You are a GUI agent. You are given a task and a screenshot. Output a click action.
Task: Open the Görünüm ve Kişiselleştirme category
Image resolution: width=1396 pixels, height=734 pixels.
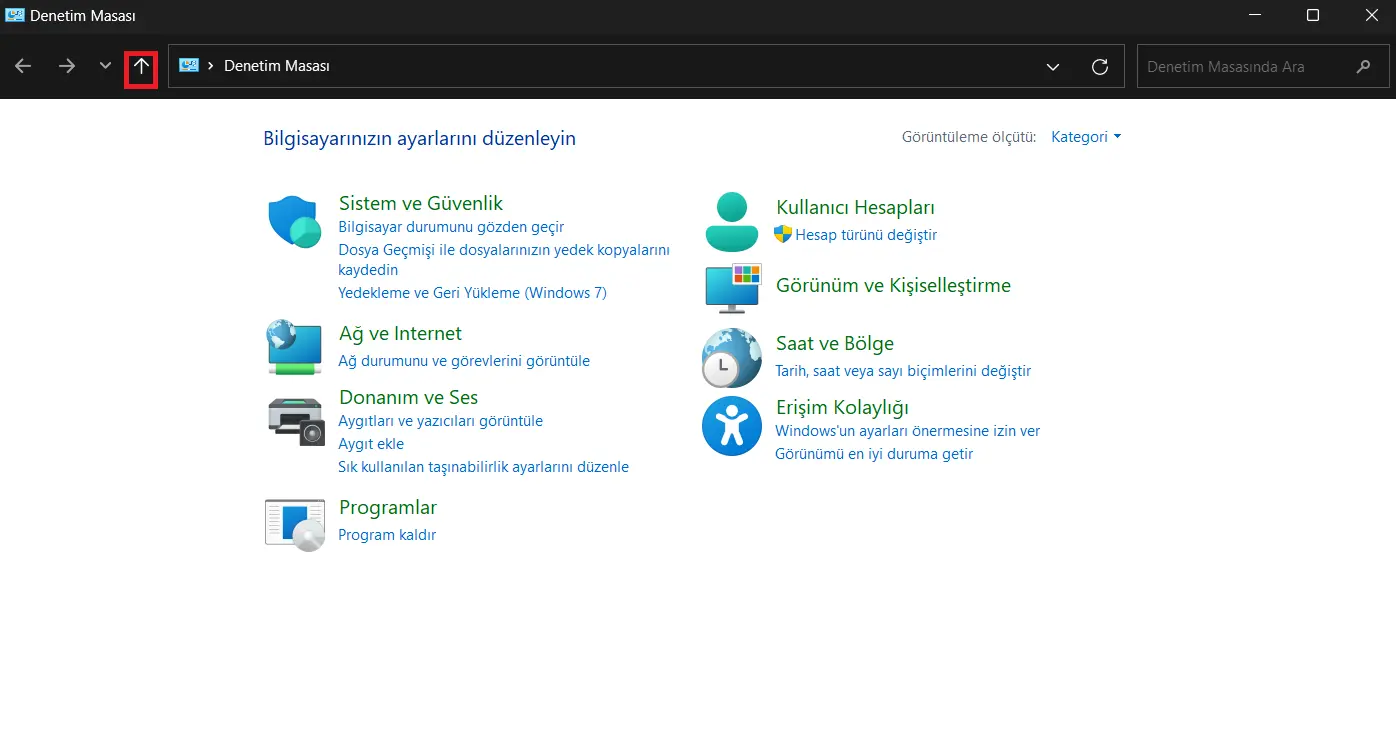tap(893, 285)
